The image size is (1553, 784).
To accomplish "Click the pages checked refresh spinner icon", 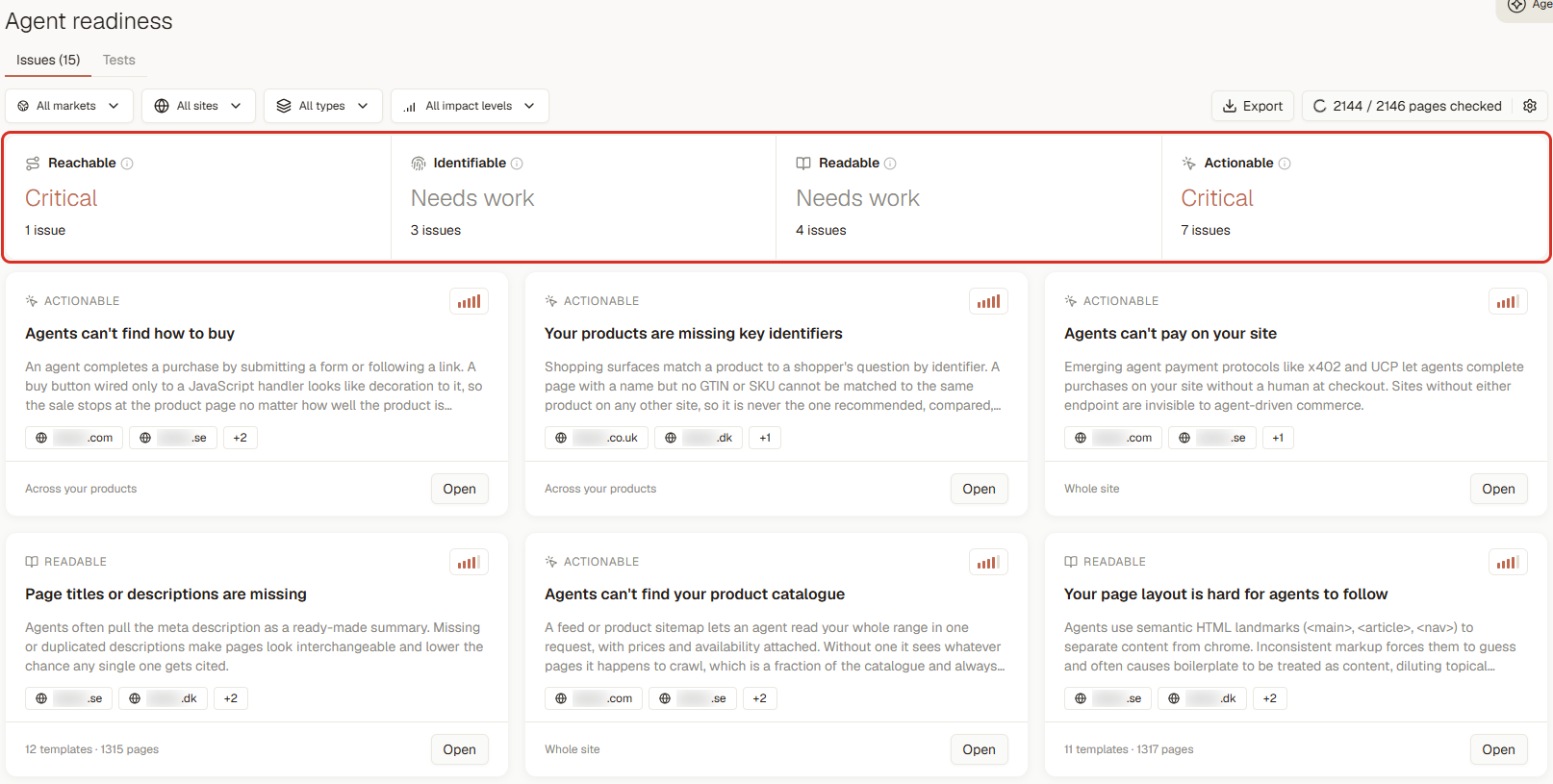I will [1319, 106].
